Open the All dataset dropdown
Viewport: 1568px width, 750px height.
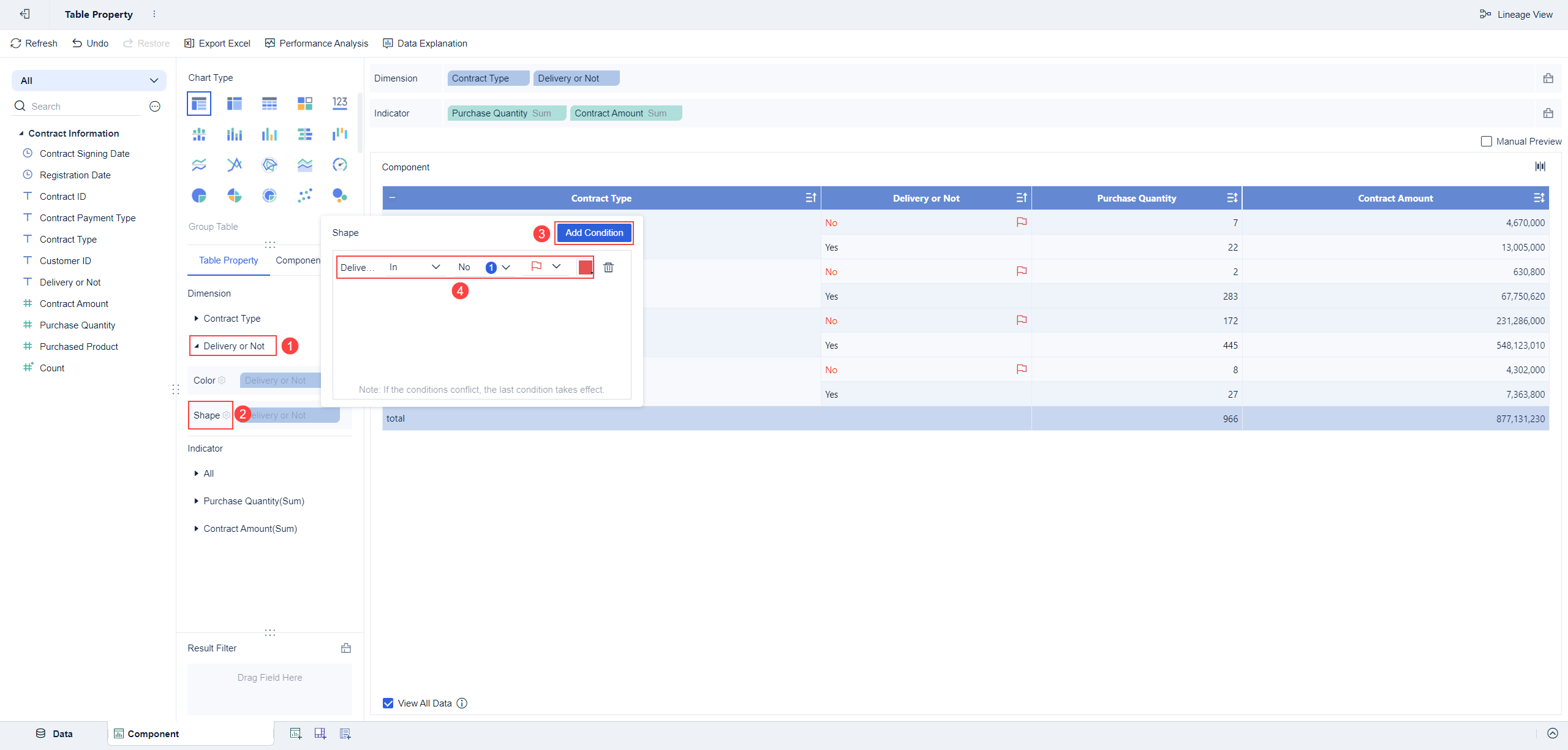[89, 80]
